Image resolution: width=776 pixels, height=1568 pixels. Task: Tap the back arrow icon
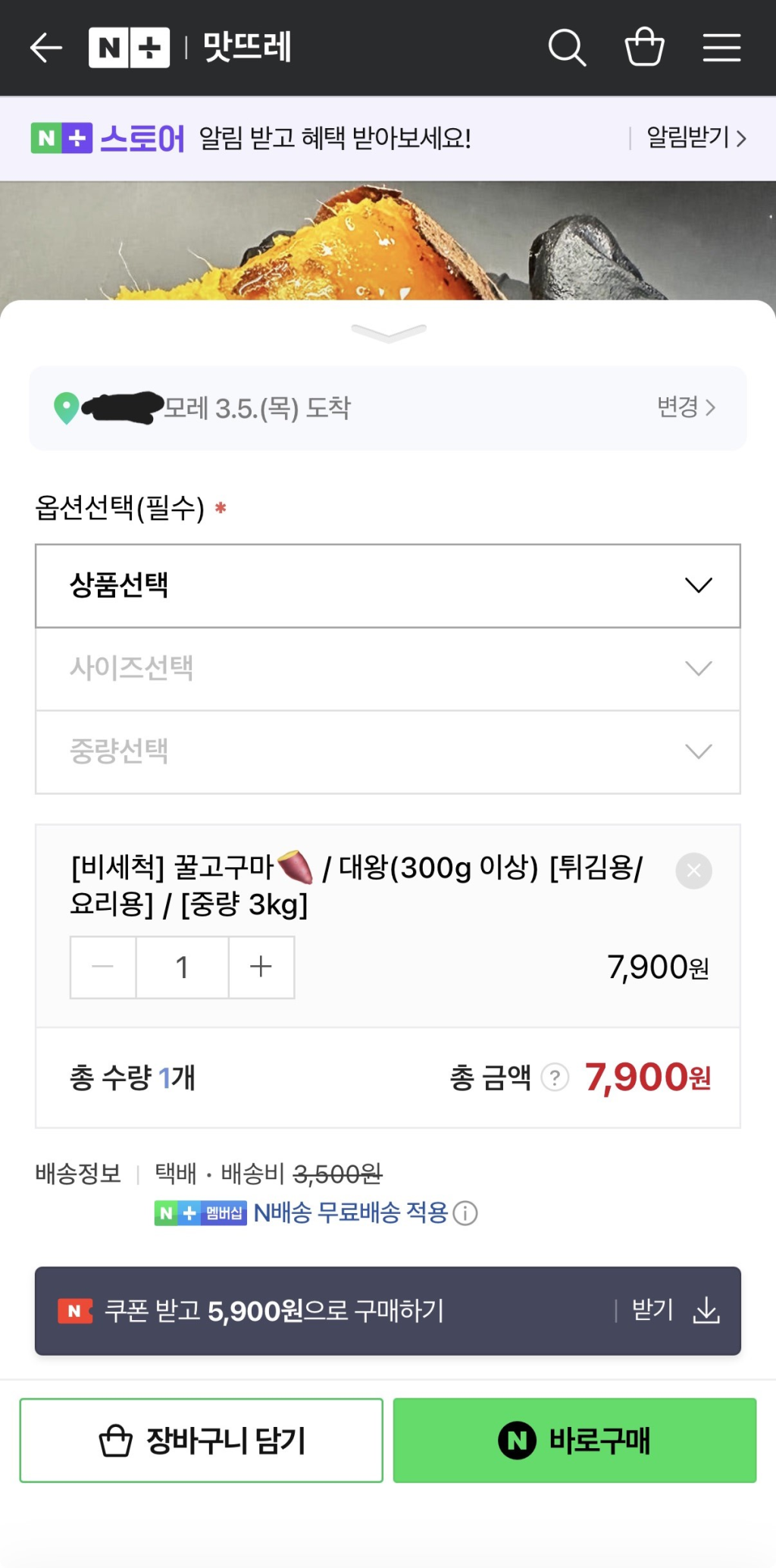coord(46,48)
